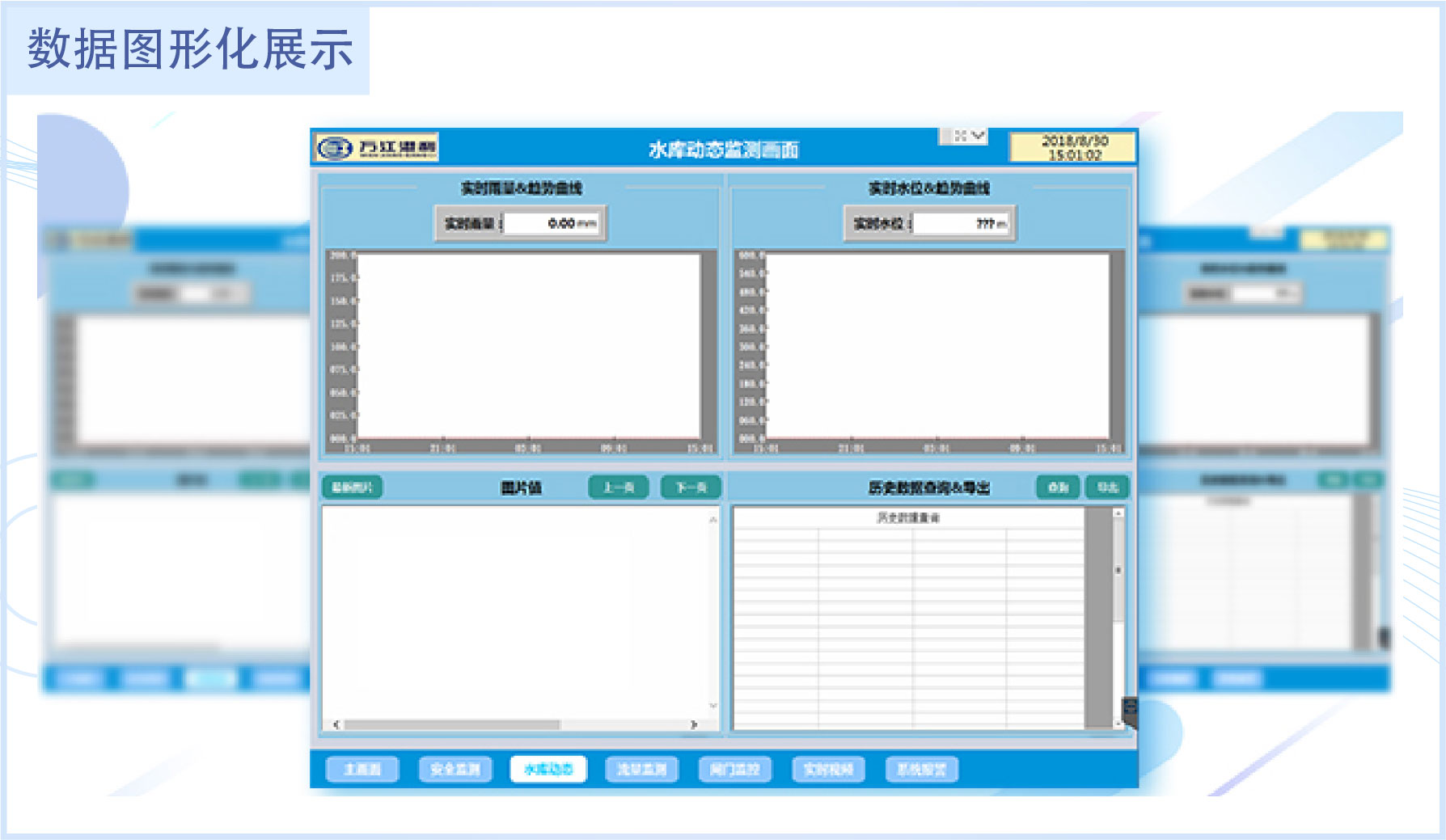Click the right arrow of picture panel scrollbar

coord(694,725)
